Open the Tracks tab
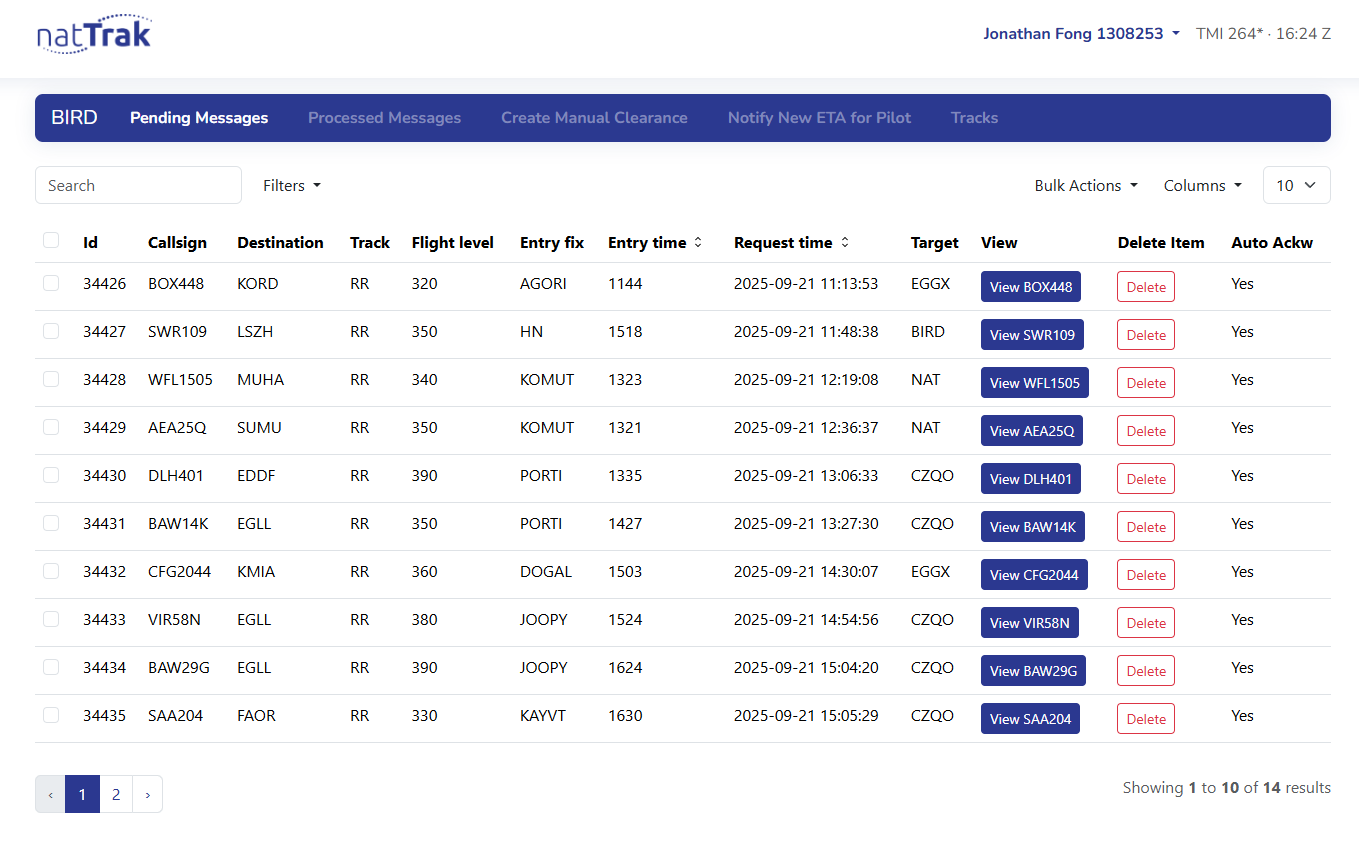 pyautogui.click(x=974, y=118)
